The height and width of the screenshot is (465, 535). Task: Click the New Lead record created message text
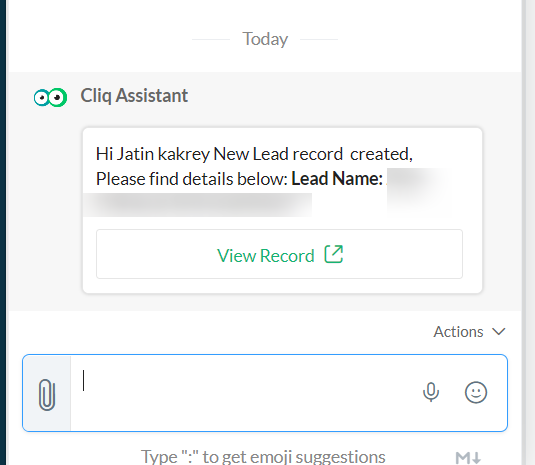tap(254, 154)
